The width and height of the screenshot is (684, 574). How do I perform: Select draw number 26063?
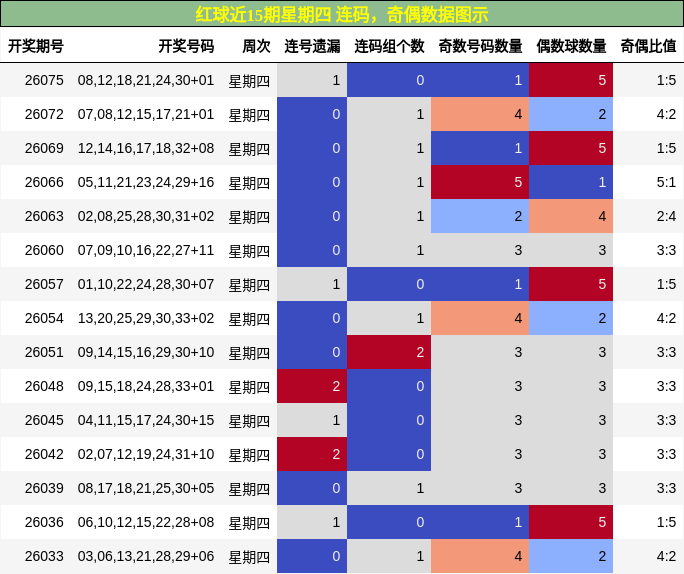click(44, 216)
